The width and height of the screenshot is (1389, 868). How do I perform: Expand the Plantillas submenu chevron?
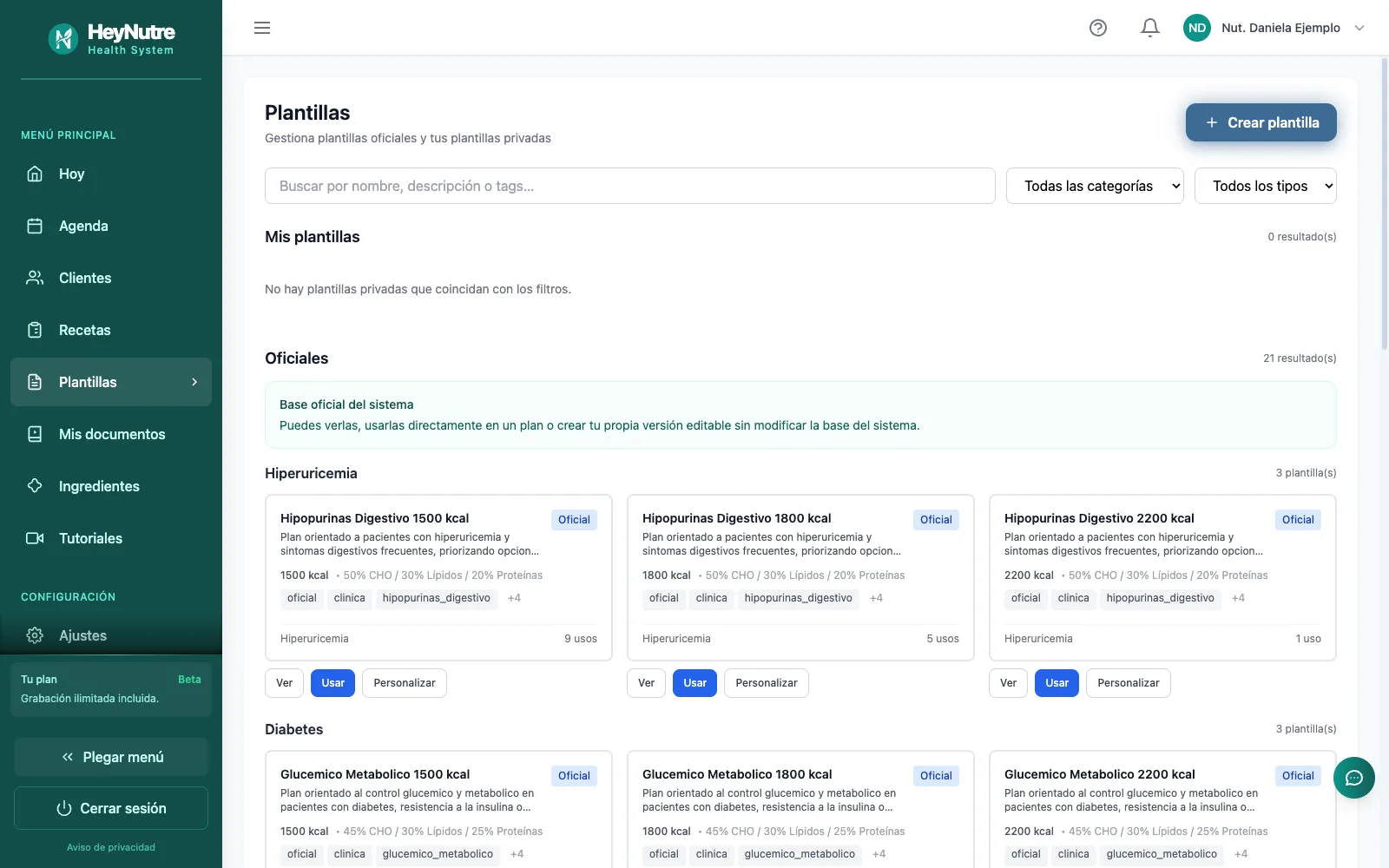194,382
